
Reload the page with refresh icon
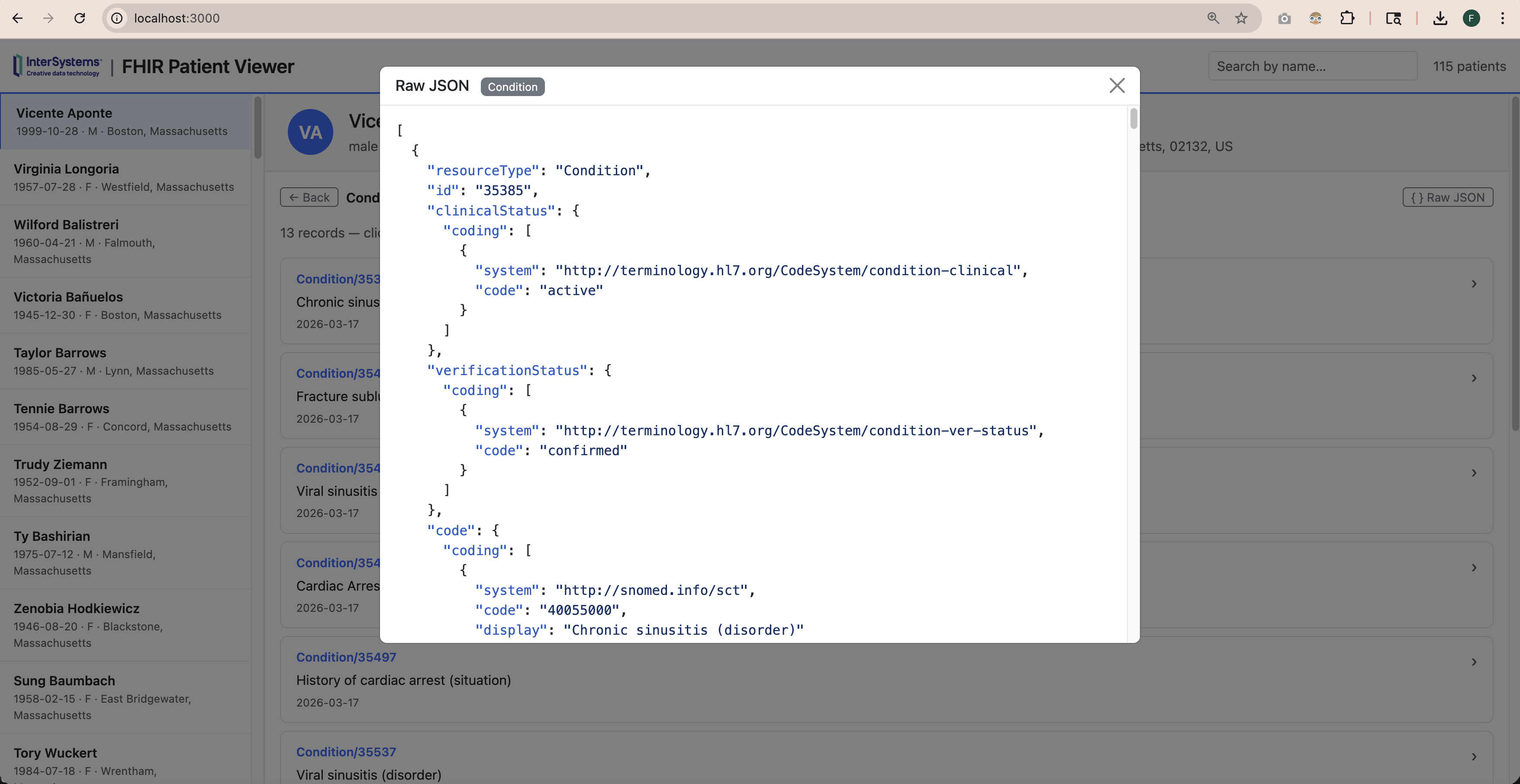click(80, 18)
